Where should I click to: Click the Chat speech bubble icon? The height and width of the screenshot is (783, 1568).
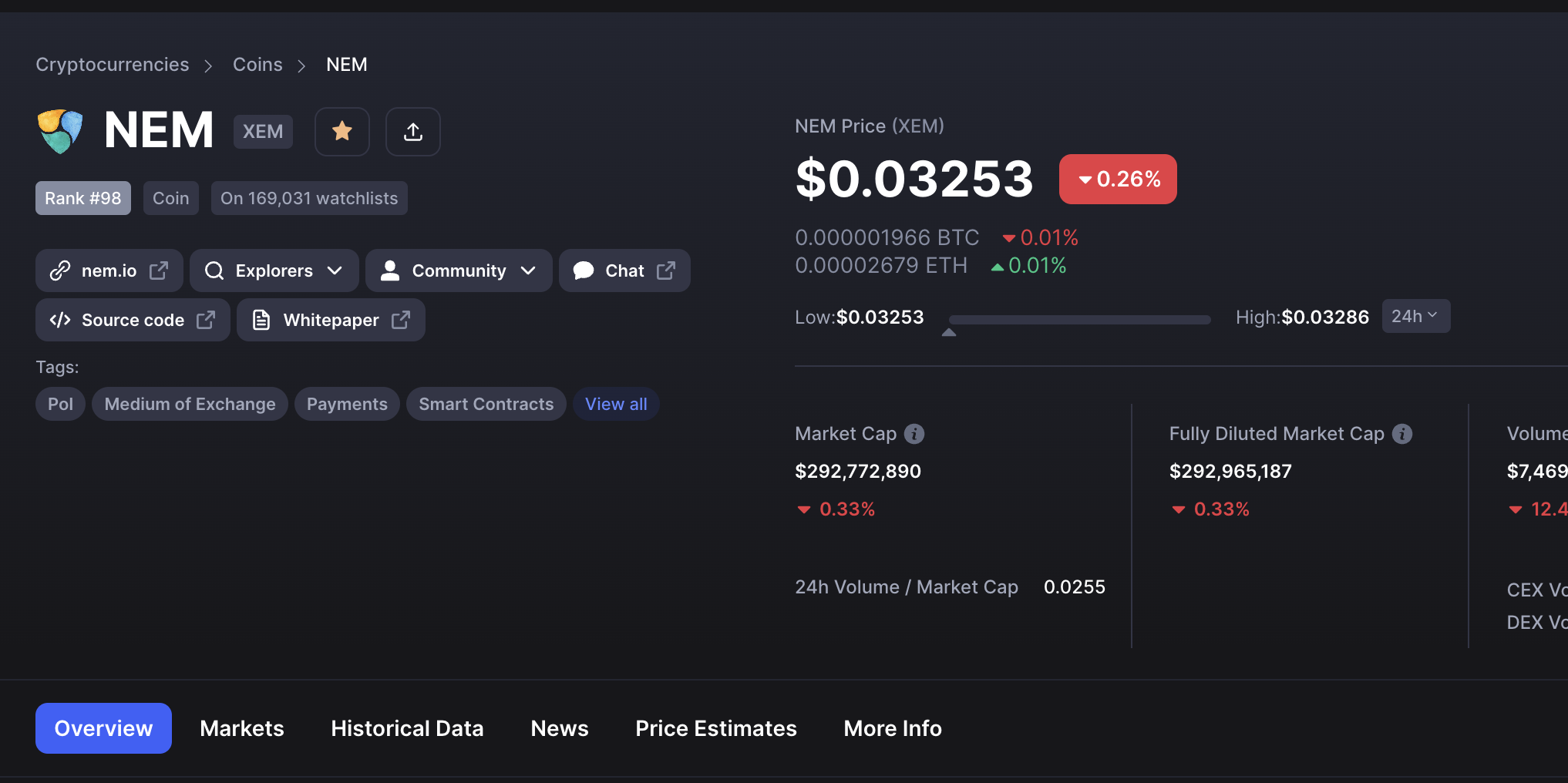[x=584, y=271]
